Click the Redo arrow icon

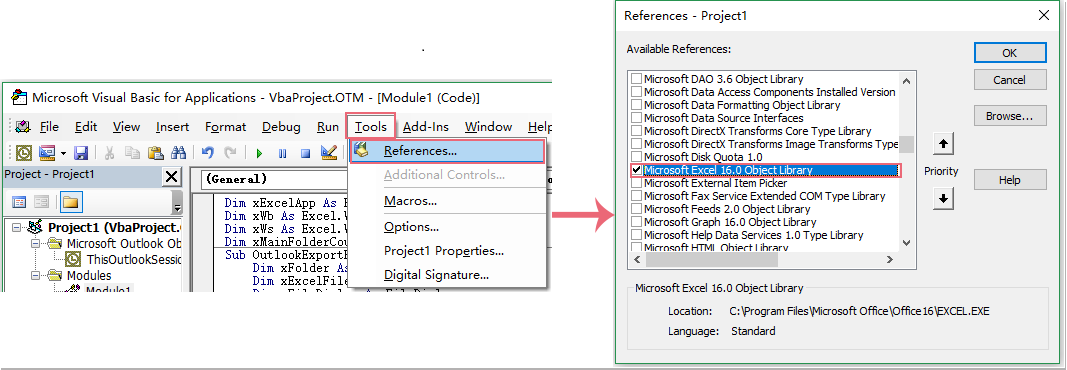(x=231, y=153)
